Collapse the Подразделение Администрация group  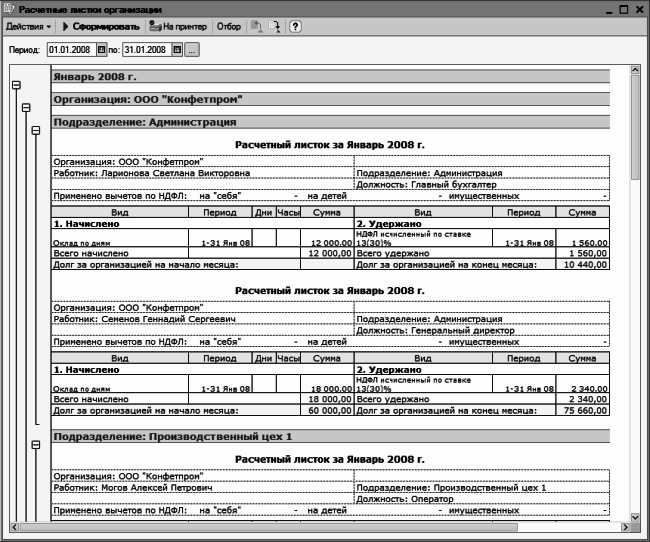pyautogui.click(x=36, y=131)
